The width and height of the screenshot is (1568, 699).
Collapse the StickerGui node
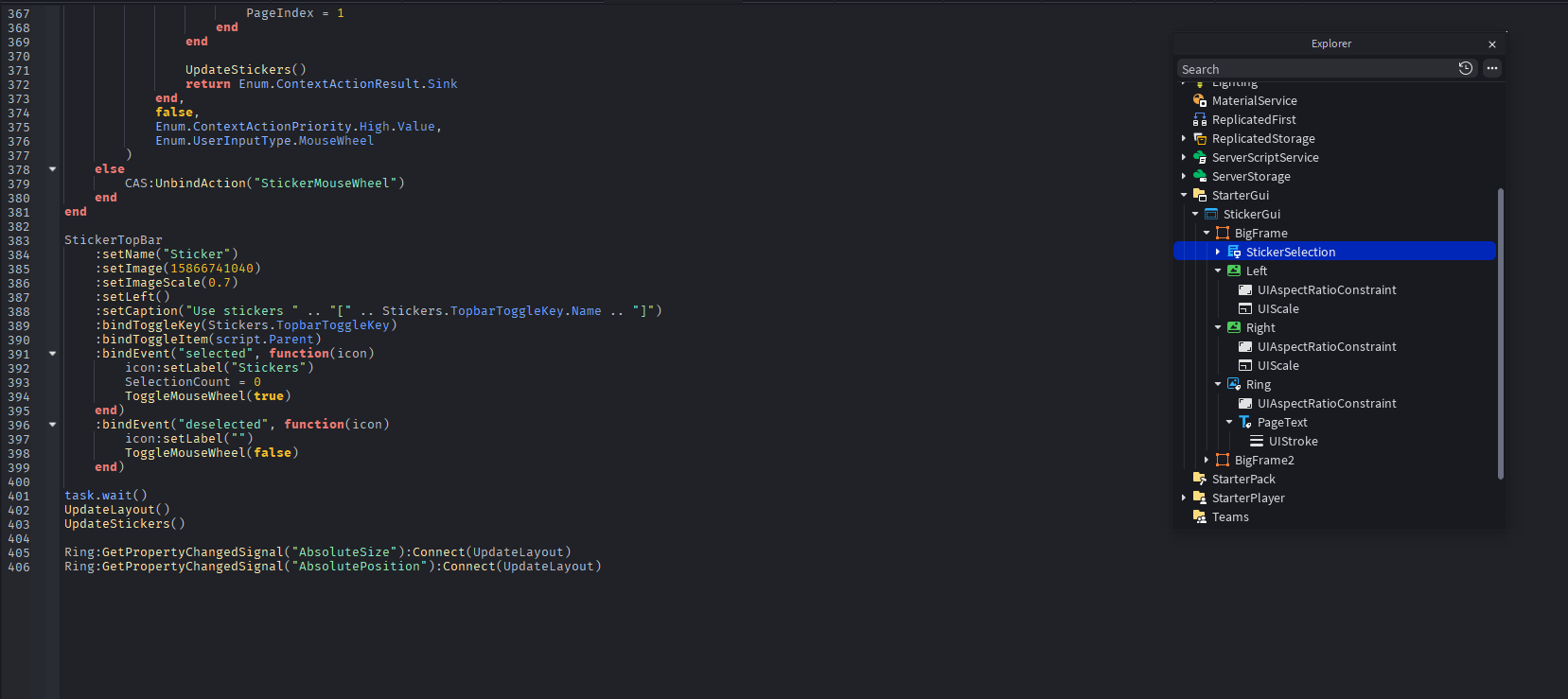pos(1195,214)
